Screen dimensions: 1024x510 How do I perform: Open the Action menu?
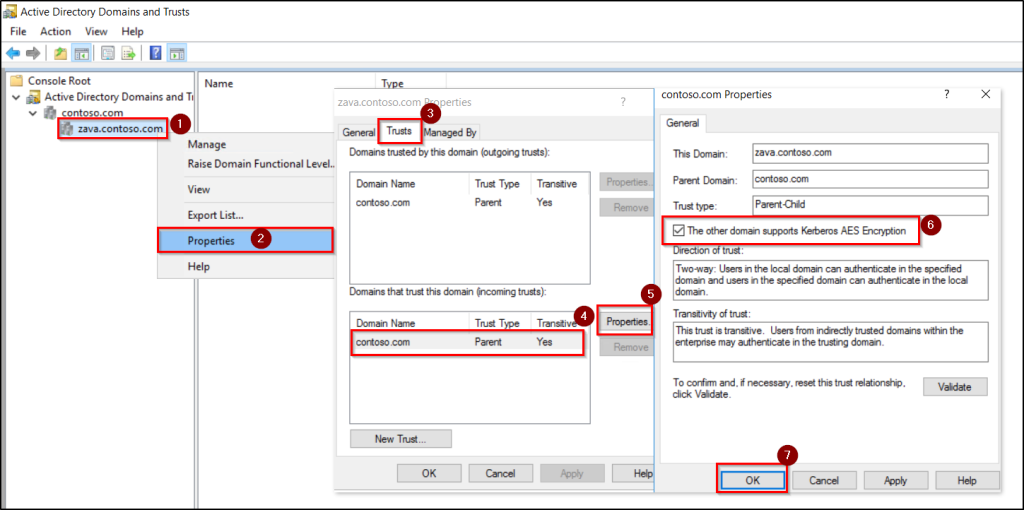pyautogui.click(x=56, y=31)
